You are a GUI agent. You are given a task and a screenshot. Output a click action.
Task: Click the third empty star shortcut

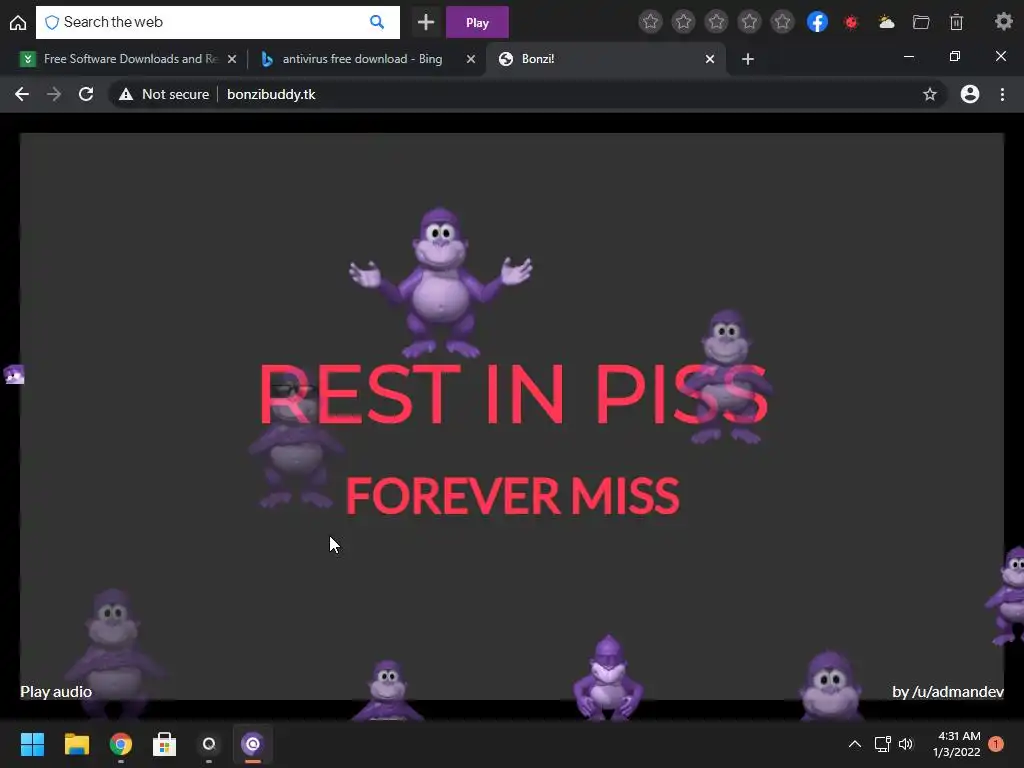pyautogui.click(x=716, y=22)
